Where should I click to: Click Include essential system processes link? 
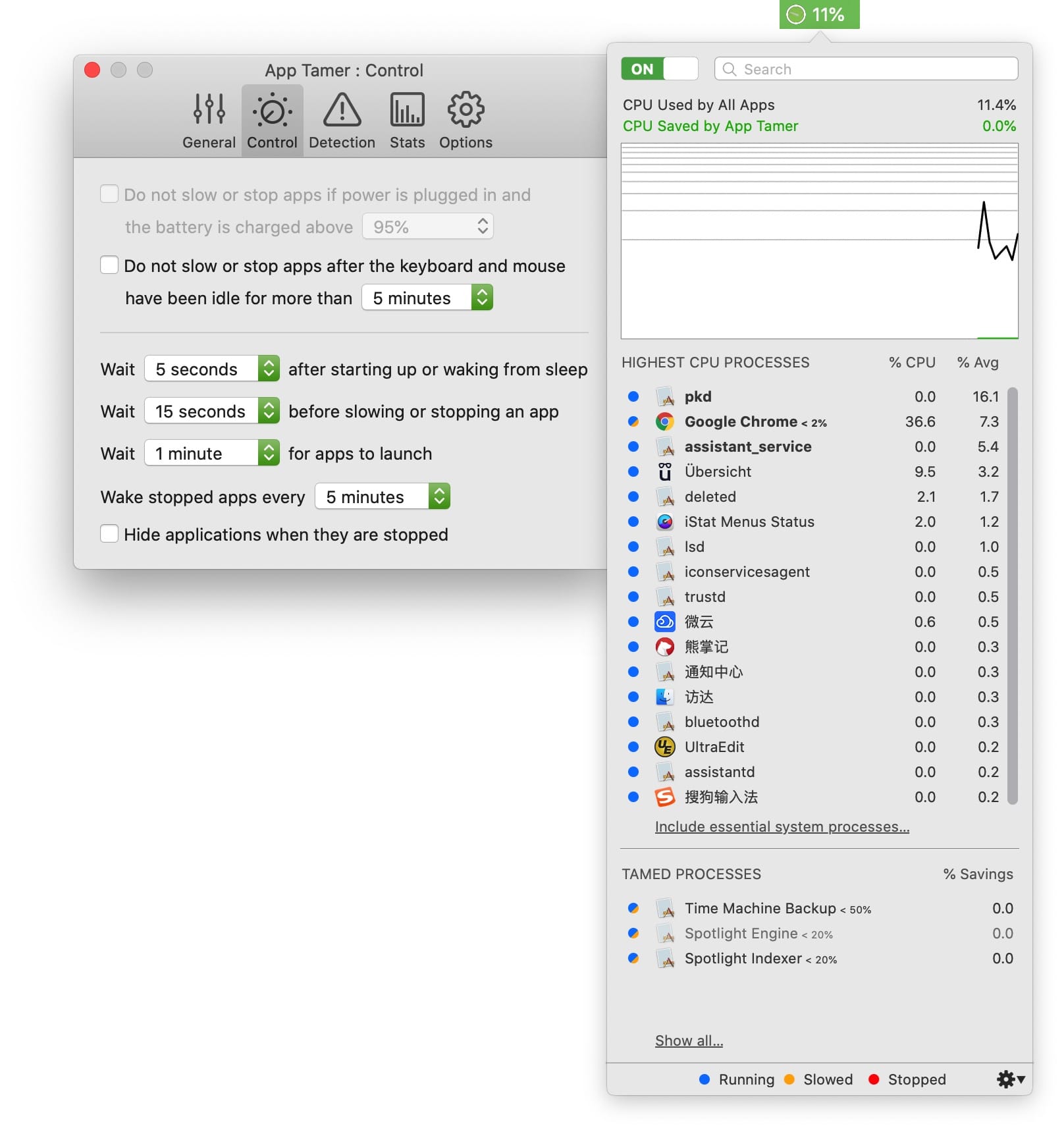[x=782, y=826]
